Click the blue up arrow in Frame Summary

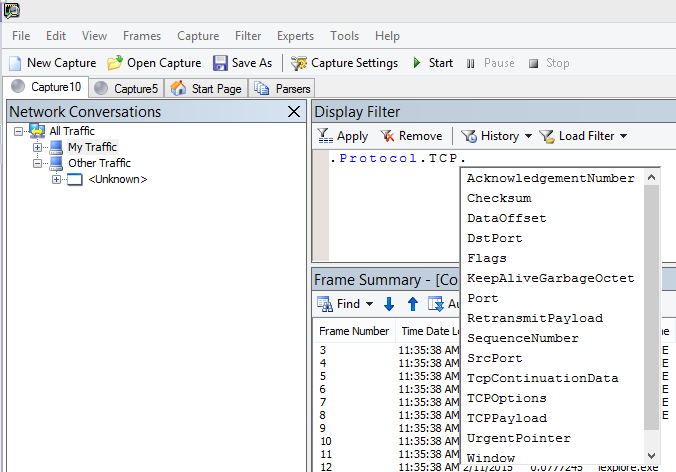(x=412, y=304)
